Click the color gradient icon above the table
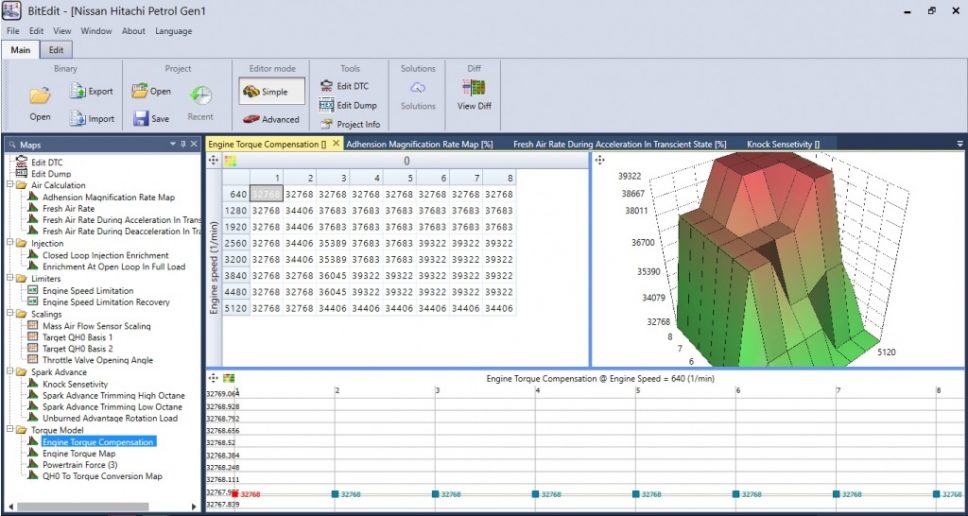Image resolution: width=968 pixels, height=516 pixels. coord(230,160)
